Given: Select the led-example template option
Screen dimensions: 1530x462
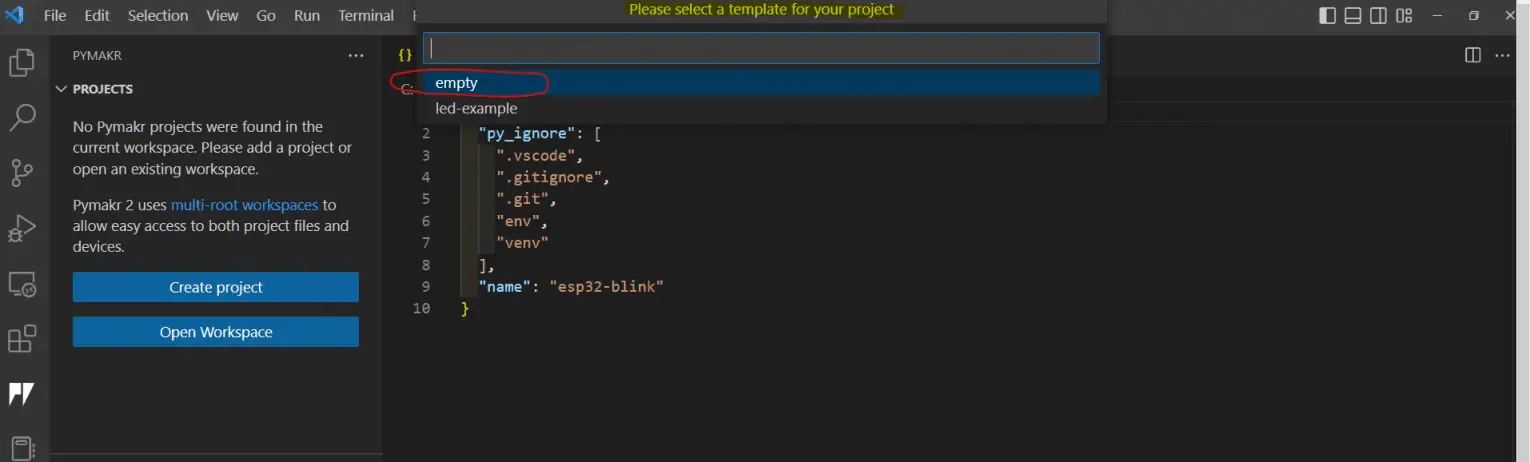Looking at the screenshot, I should click(x=476, y=108).
